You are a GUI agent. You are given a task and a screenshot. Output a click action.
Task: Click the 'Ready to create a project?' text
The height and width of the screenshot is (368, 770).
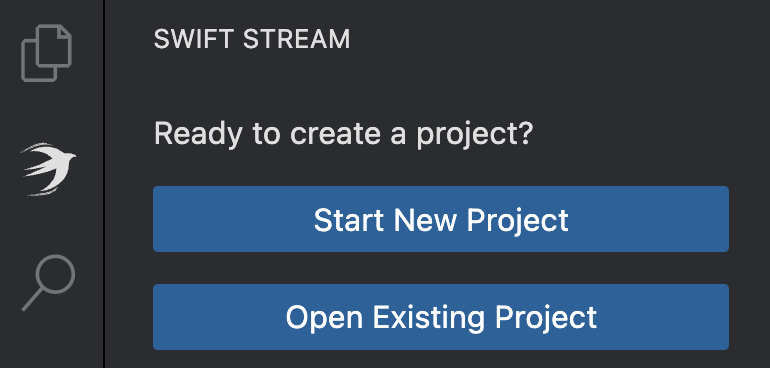point(343,134)
